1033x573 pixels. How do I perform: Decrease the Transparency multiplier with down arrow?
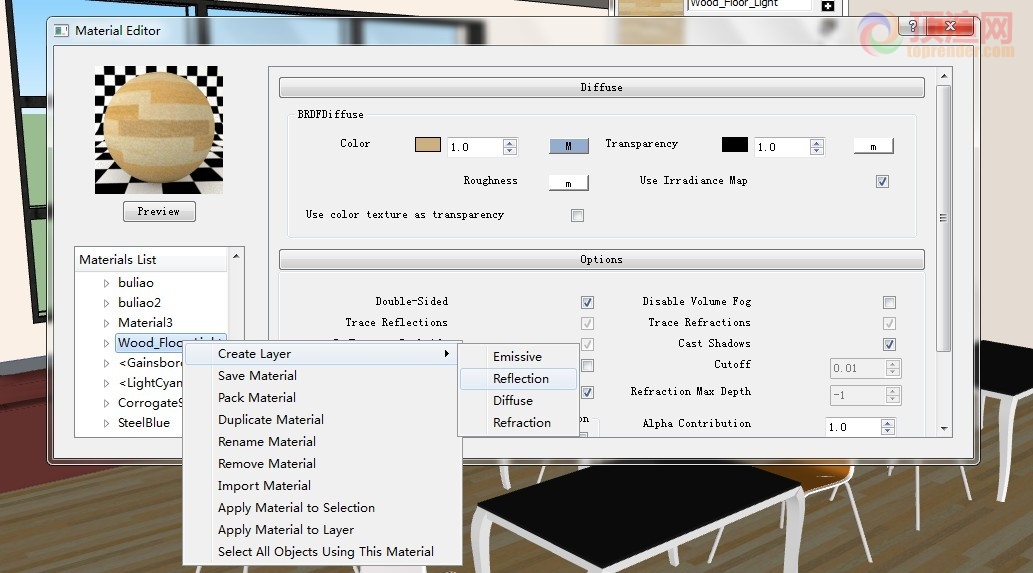[817, 151]
